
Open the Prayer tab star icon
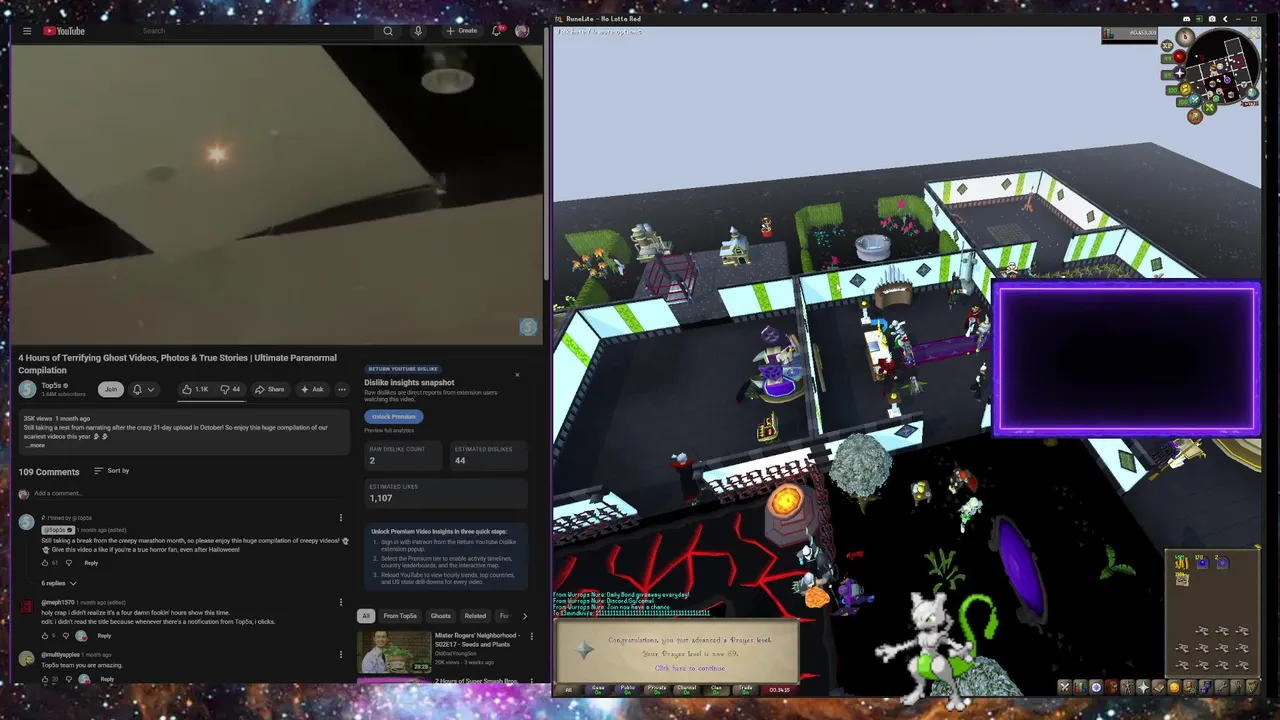(1143, 687)
